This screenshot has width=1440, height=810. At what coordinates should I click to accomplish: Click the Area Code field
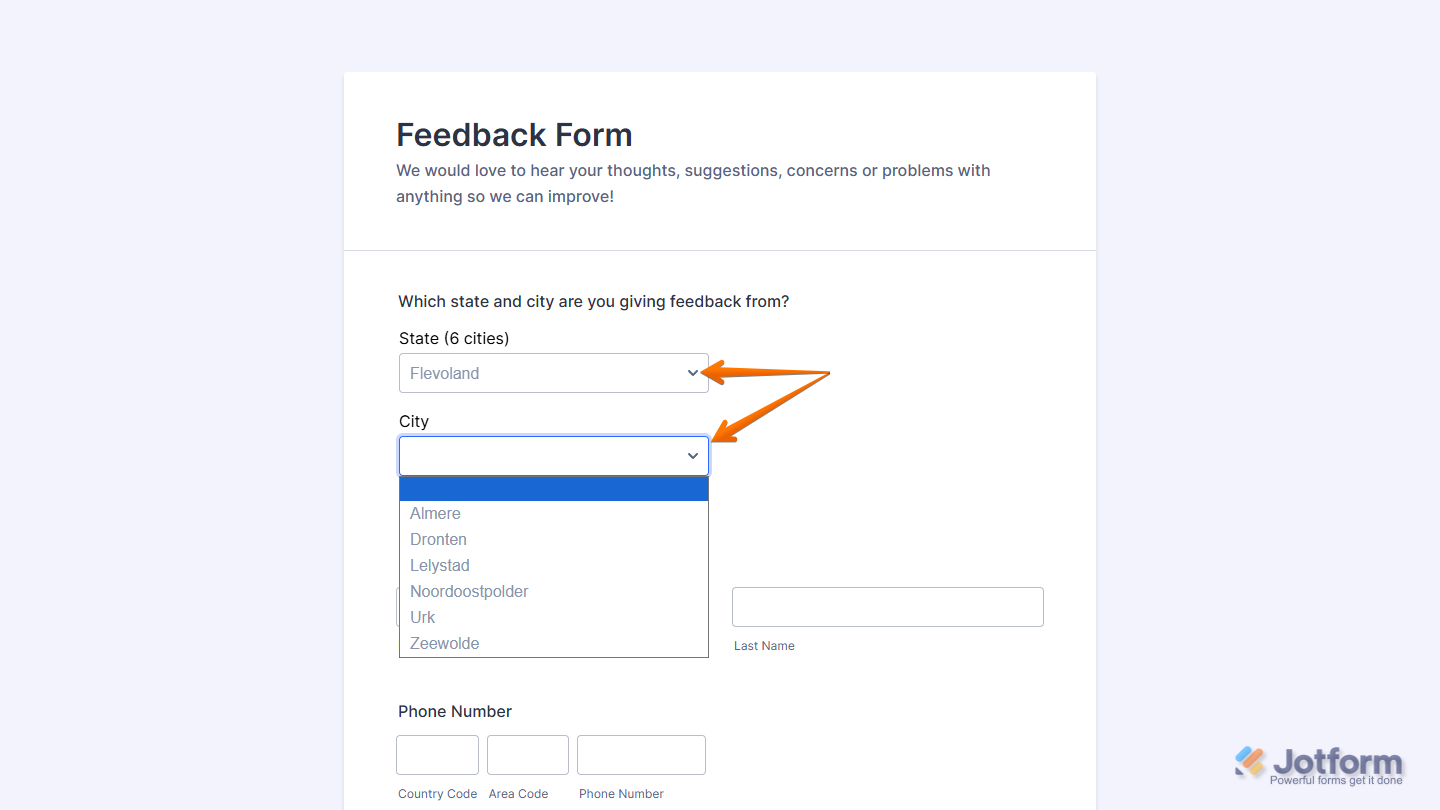coord(527,755)
